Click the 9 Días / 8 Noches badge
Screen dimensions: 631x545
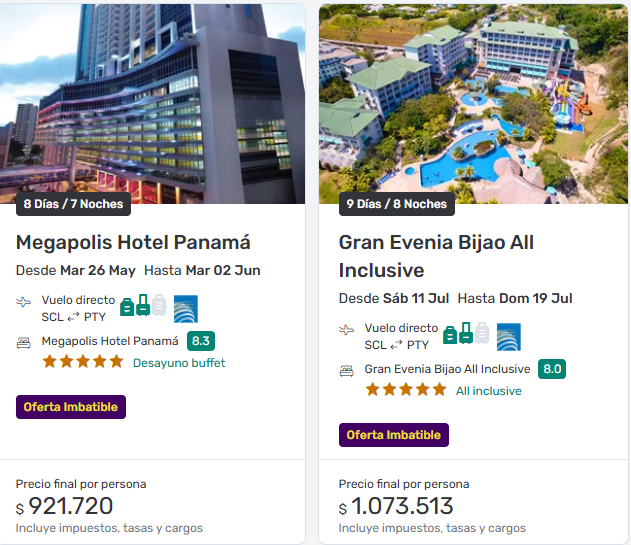point(396,204)
